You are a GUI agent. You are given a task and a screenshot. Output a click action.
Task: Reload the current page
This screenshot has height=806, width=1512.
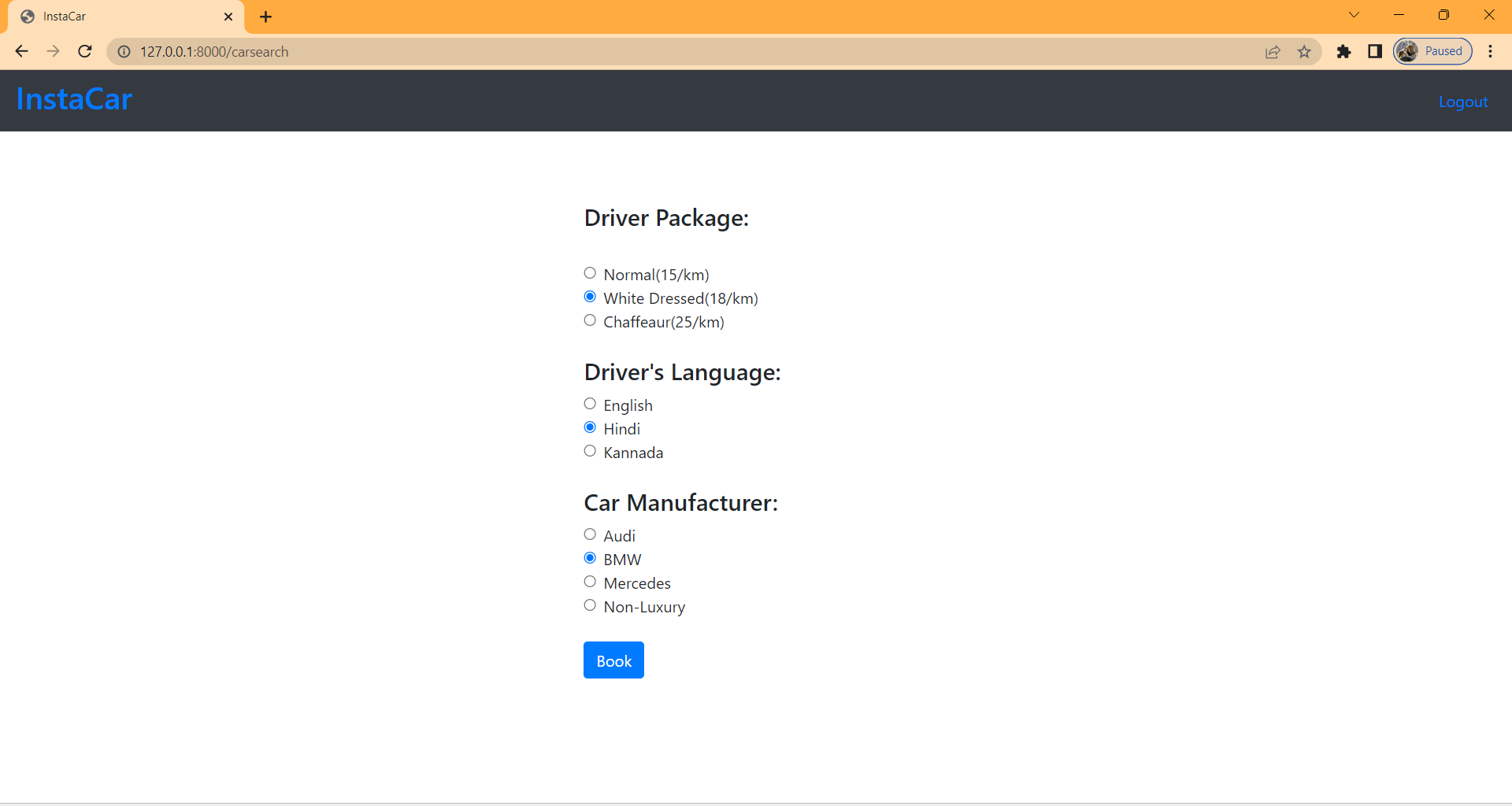84,51
